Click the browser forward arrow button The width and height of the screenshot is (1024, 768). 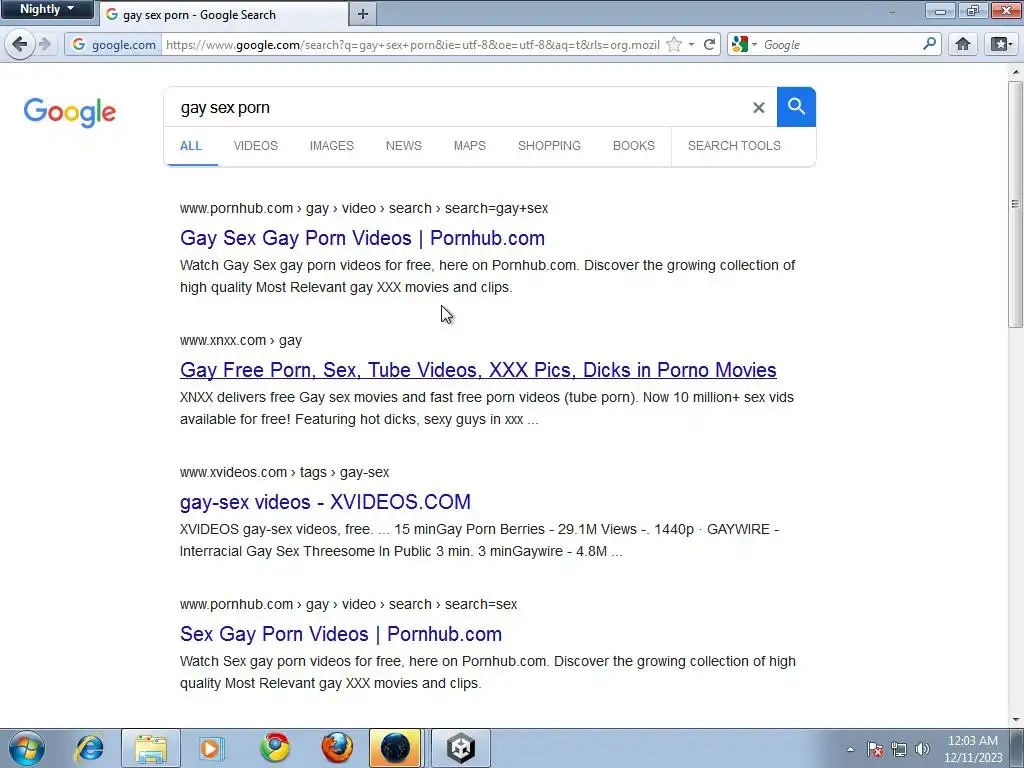pos(44,44)
